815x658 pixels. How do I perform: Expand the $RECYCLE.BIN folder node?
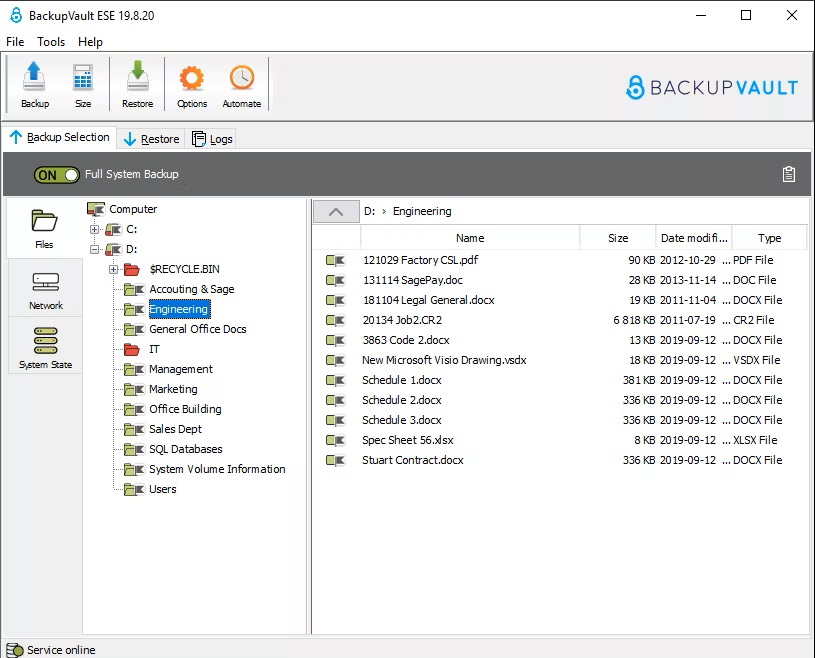(113, 269)
